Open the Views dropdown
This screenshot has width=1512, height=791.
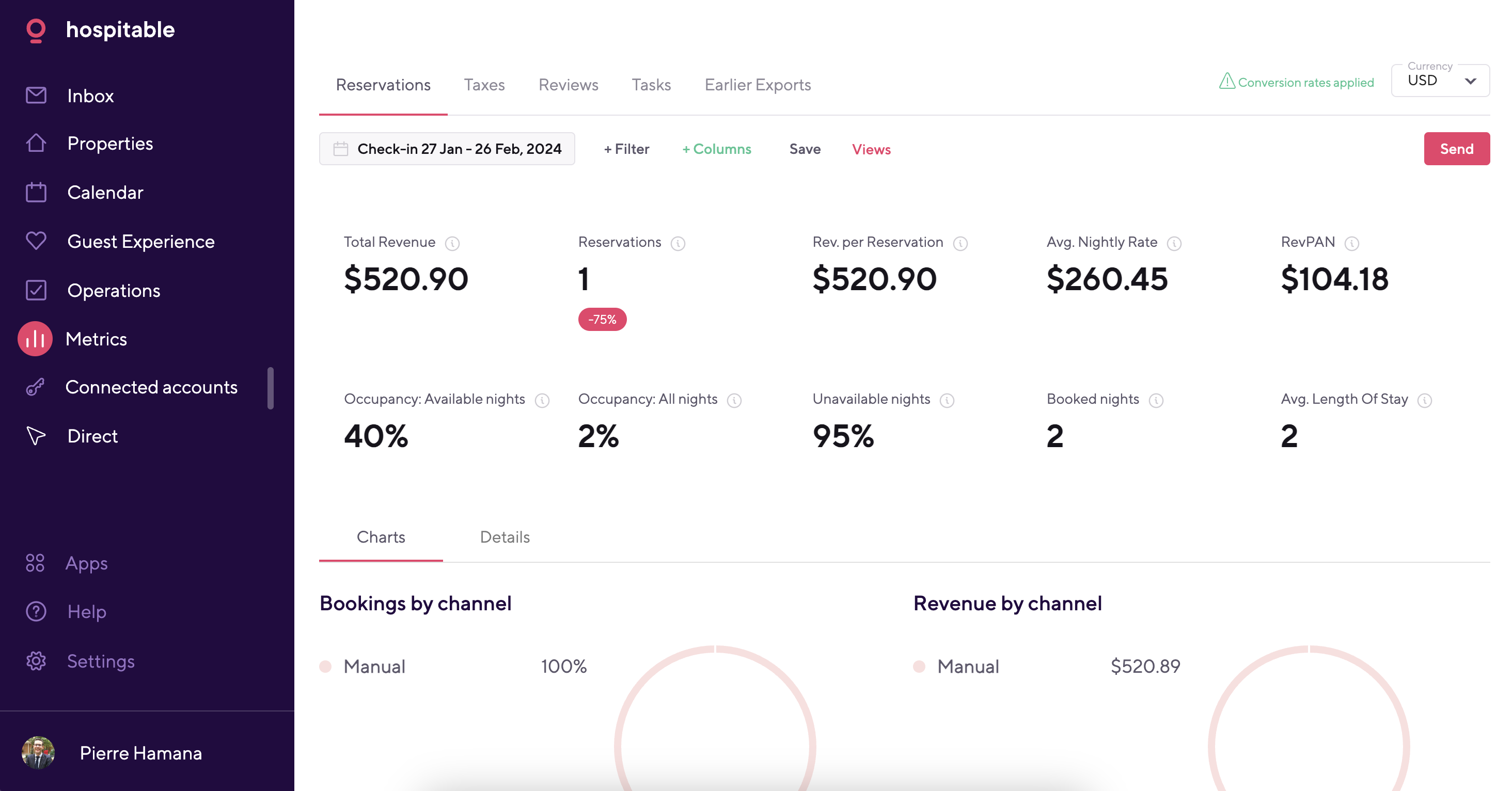pos(871,149)
